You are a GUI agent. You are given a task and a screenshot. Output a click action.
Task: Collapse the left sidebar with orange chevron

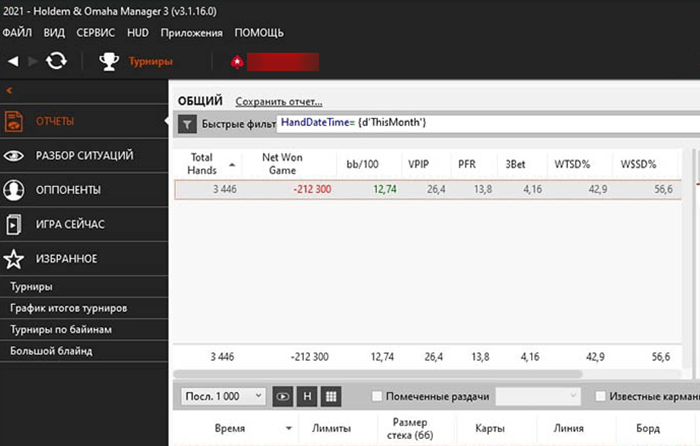(x=9, y=91)
